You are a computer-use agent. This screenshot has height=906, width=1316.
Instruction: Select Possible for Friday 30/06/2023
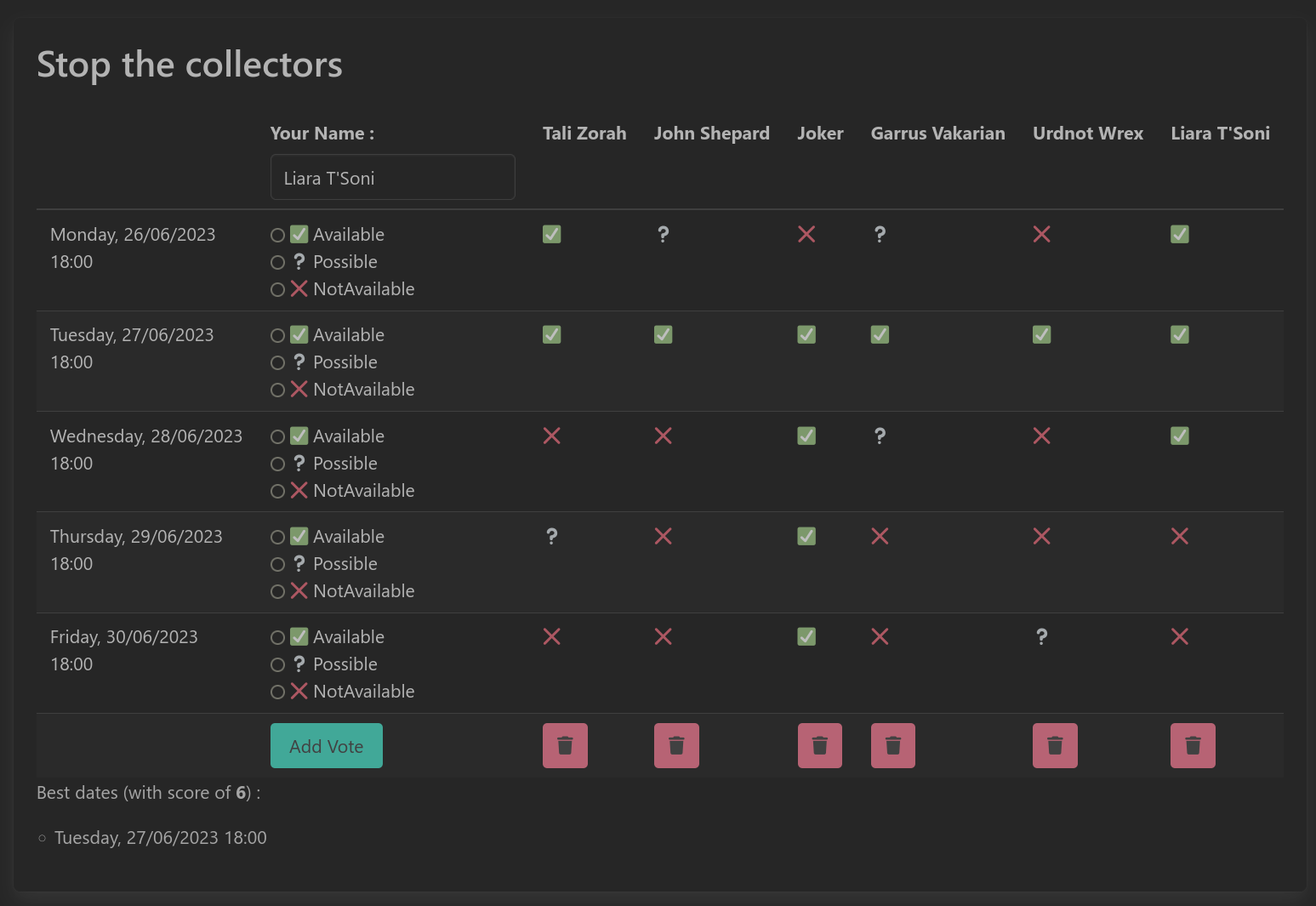[x=277, y=664]
